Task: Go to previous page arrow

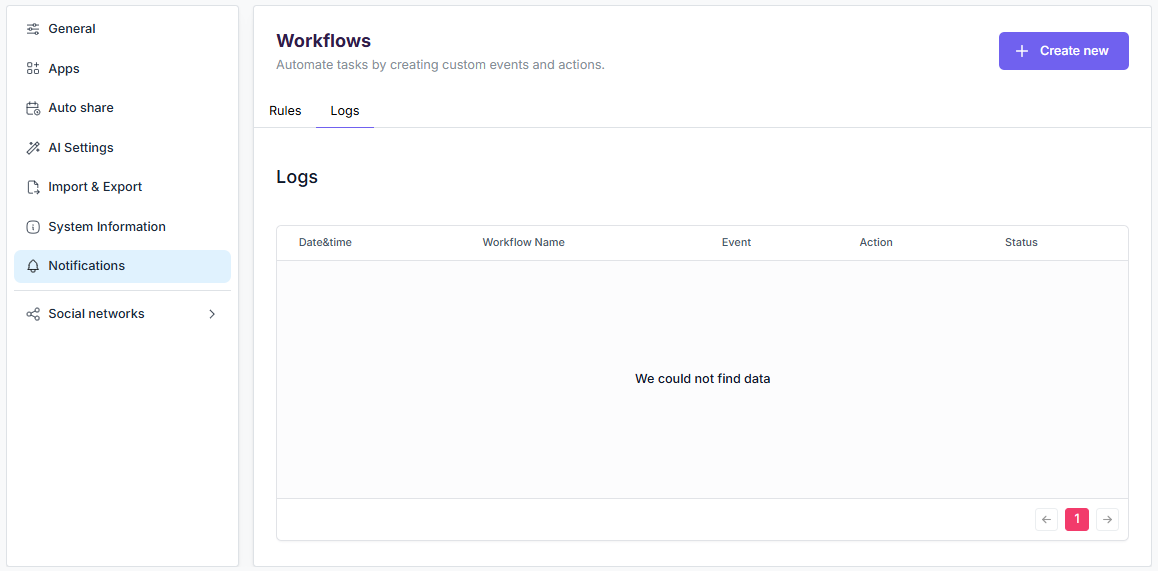Action: (1047, 519)
